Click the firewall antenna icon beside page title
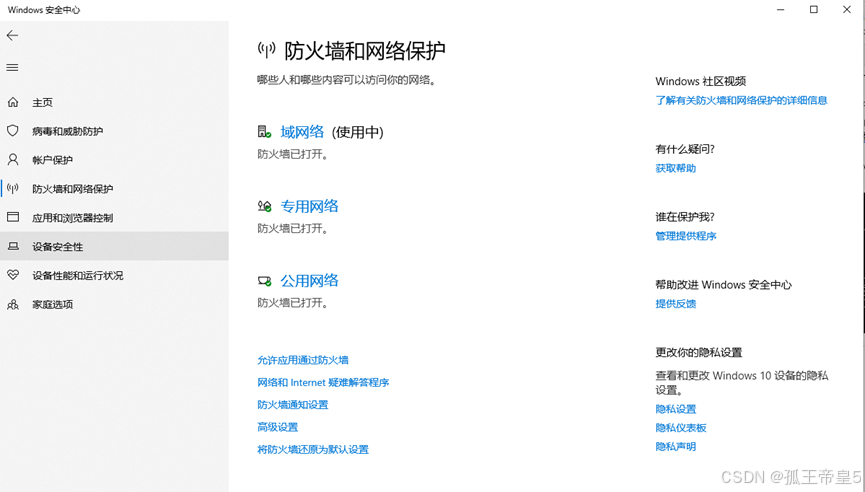The width and height of the screenshot is (865, 492). (266, 50)
